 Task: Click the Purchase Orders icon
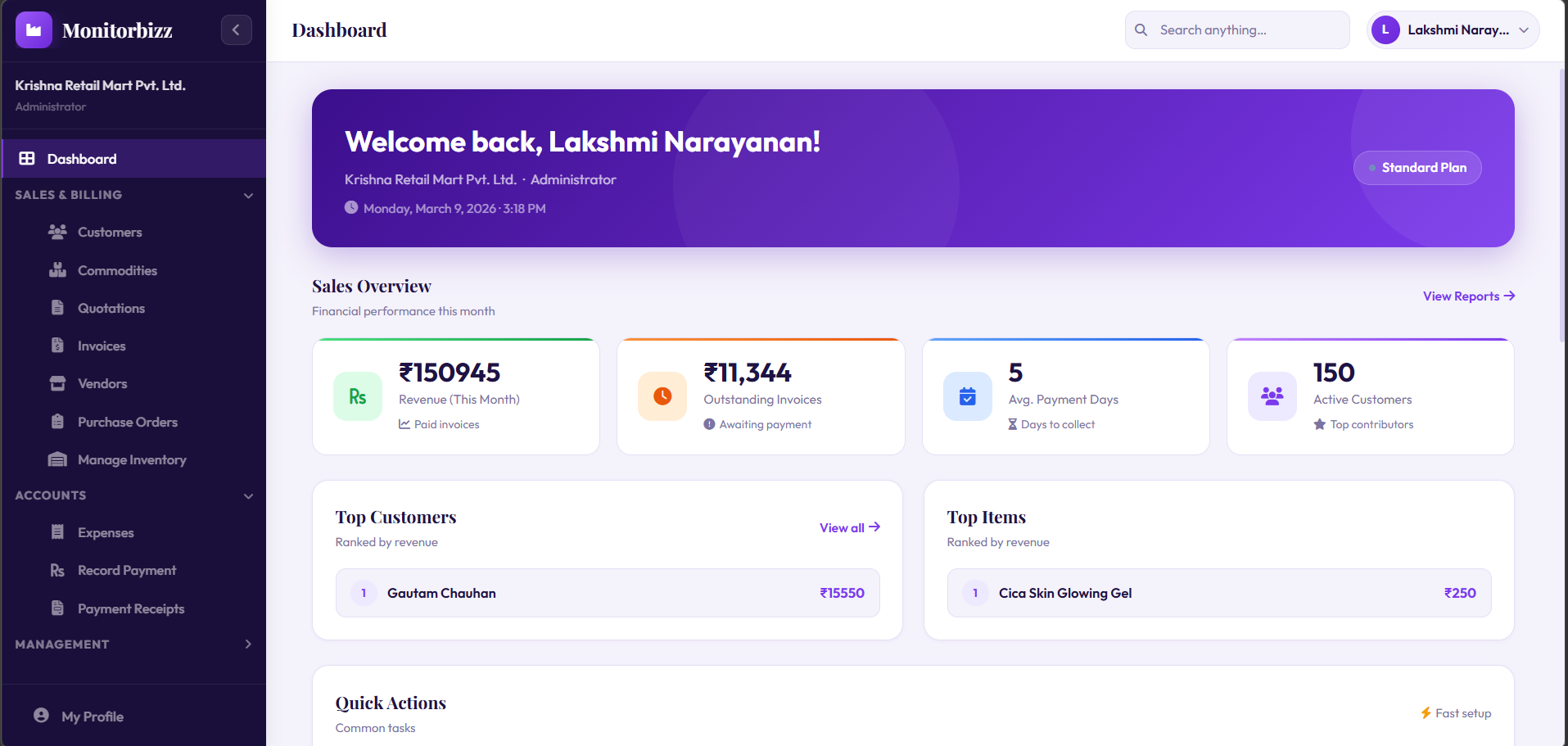[x=56, y=421]
